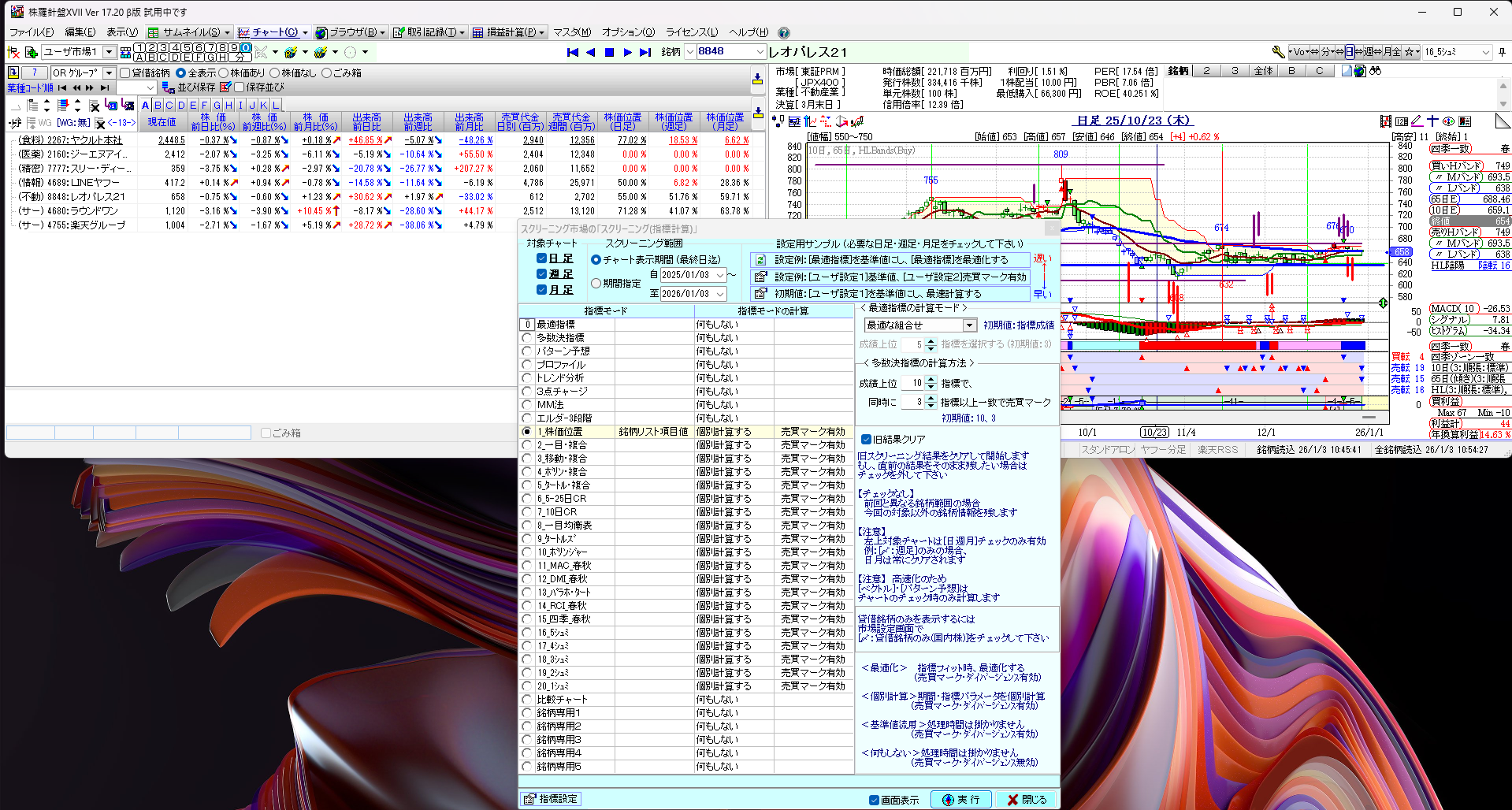The image size is (1512, 810).
Task: Switch to the 全体 tab
Action: pos(1263,71)
